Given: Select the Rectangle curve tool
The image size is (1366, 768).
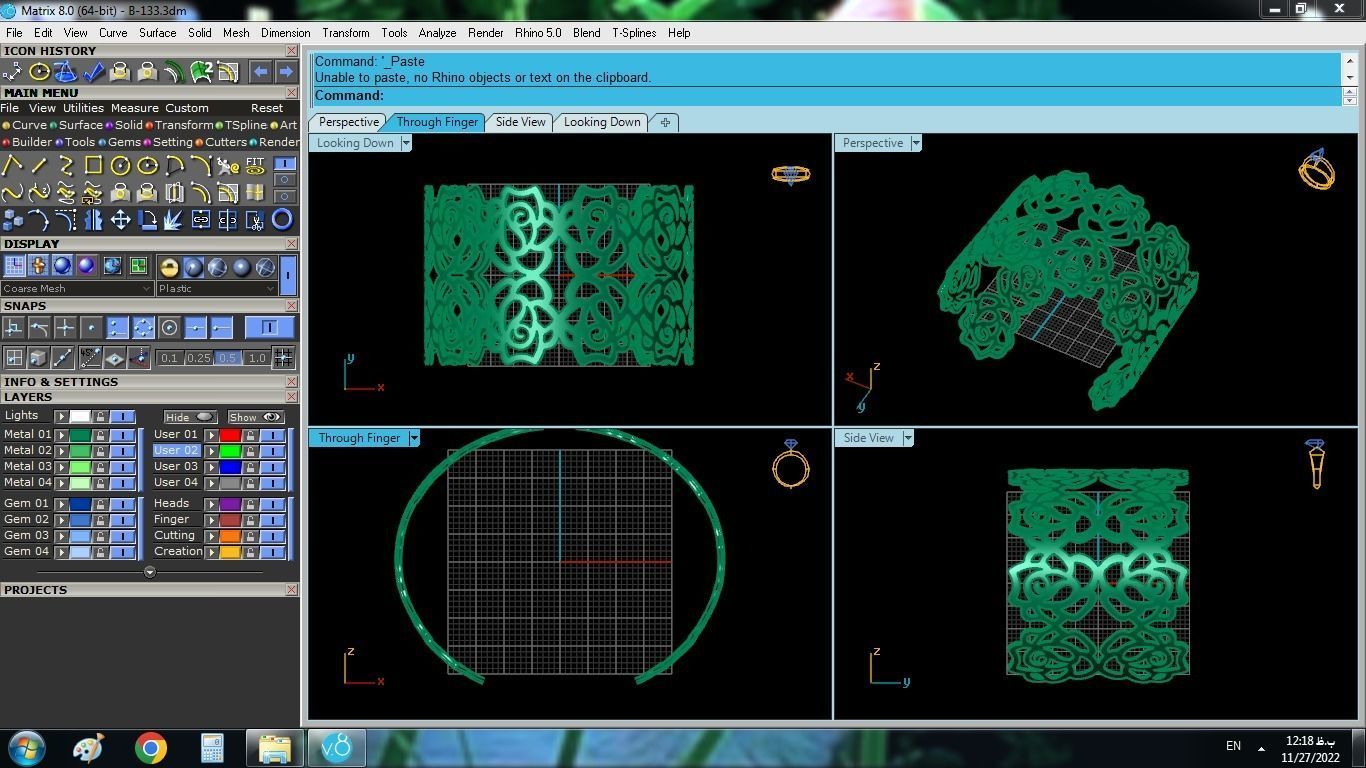Looking at the screenshot, I should pyautogui.click(x=93, y=165).
